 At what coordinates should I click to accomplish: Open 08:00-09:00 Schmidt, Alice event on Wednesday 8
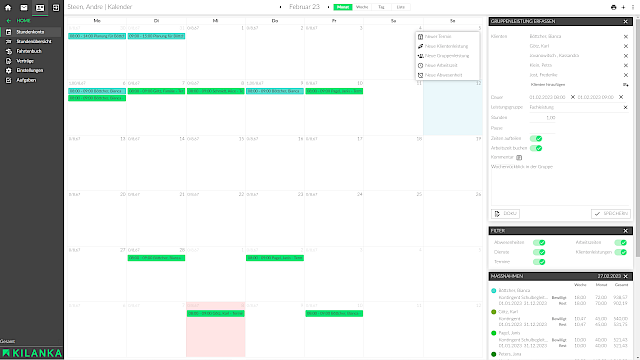pyautogui.click(x=216, y=91)
